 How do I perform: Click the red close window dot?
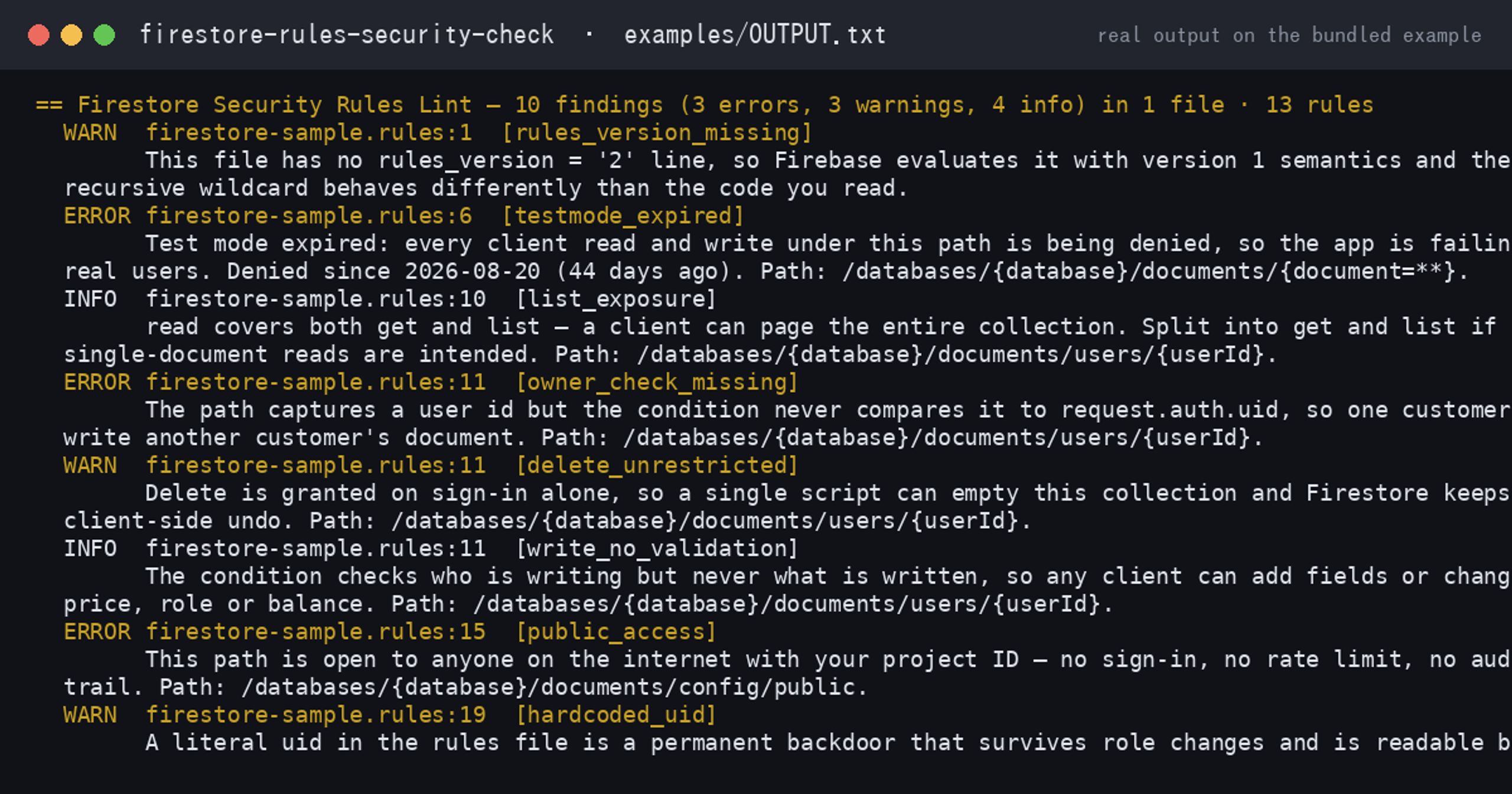click(38, 35)
